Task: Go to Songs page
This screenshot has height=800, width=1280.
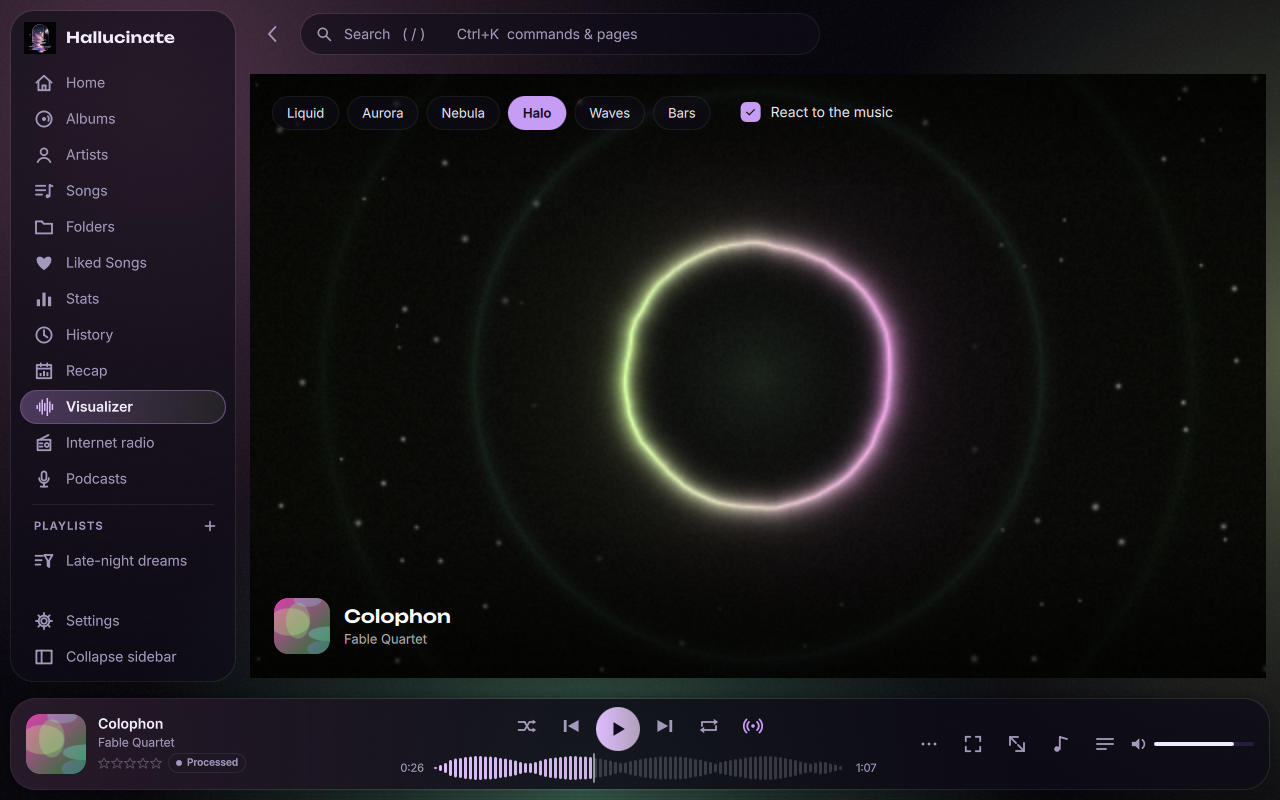Action: click(123, 191)
